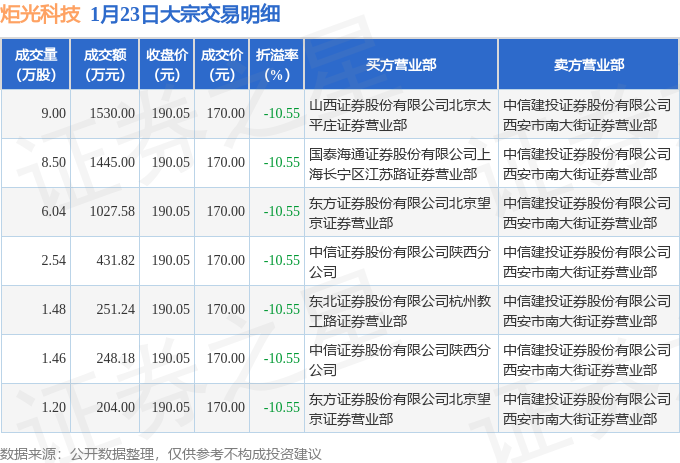This screenshot has height=463, width=680.
Task: Select the 成交价(元) column header
Action: click(222, 65)
